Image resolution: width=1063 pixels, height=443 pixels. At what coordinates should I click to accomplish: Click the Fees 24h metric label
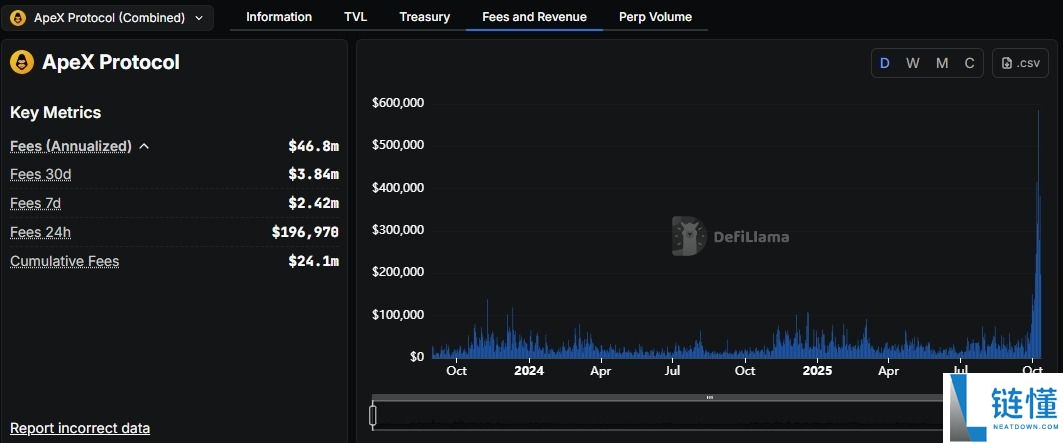click(x=40, y=232)
